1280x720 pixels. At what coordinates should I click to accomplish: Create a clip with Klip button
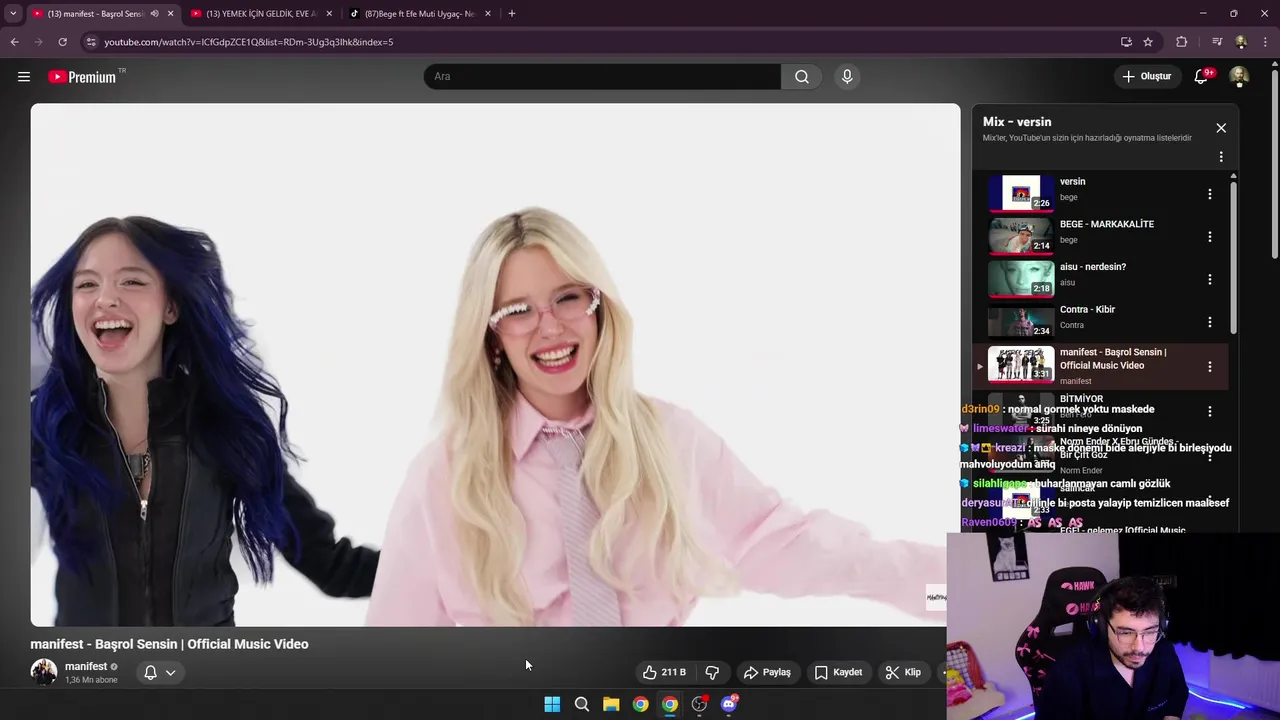pos(903,672)
